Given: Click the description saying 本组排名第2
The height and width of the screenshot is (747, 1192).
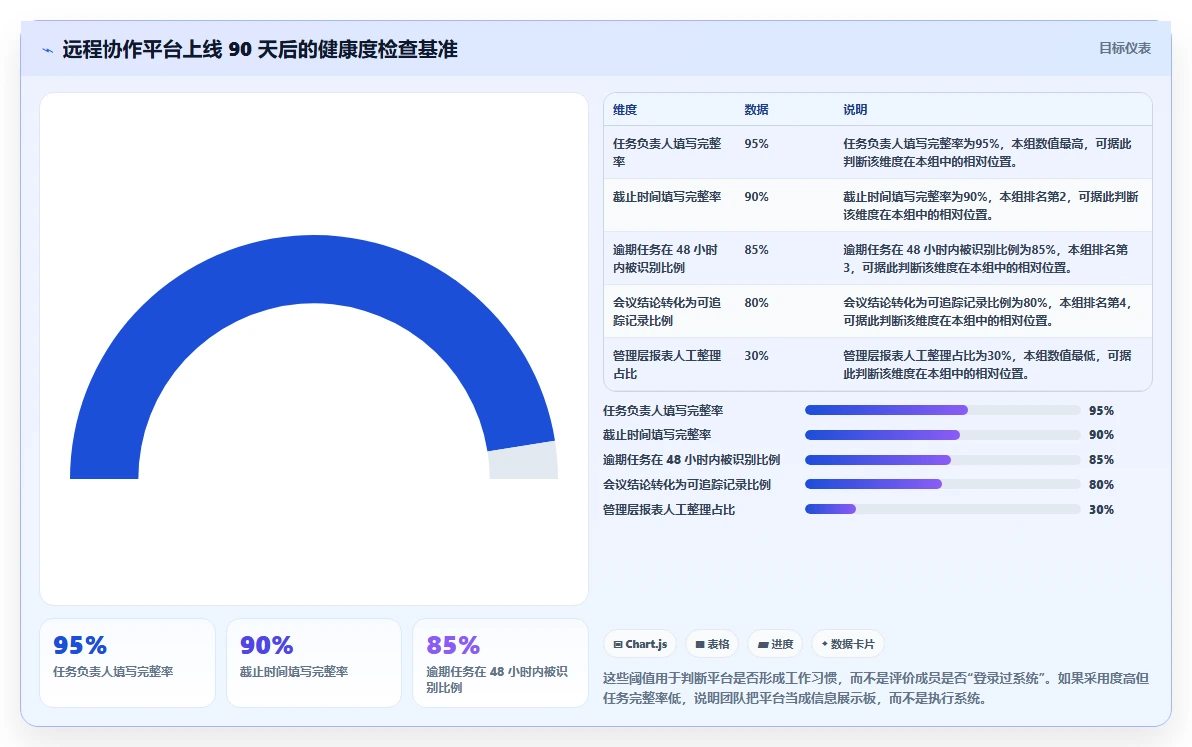Looking at the screenshot, I should click(x=991, y=206).
